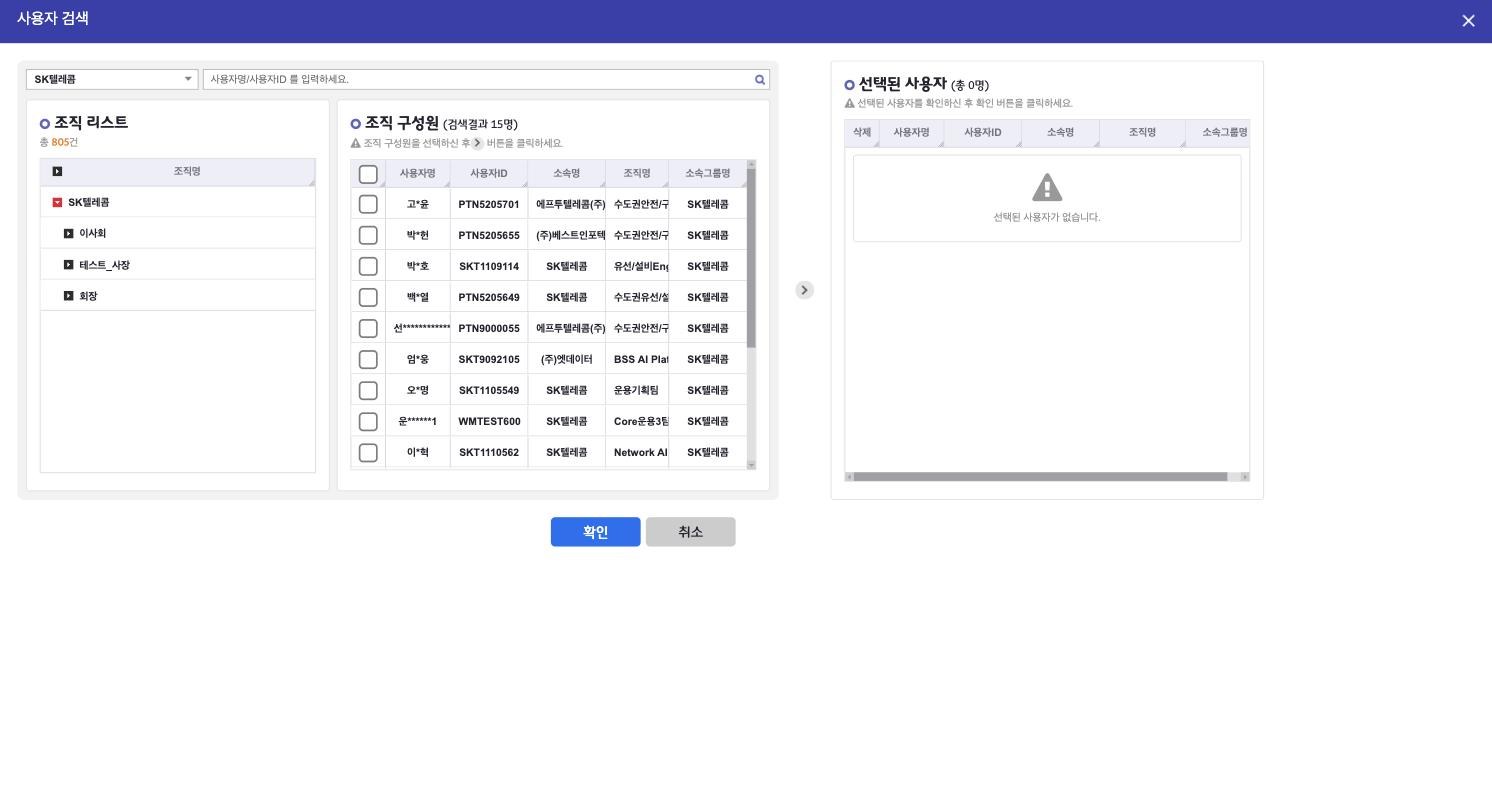Mark the checkbox for user 오*명
1492x812 pixels.
pos(368,390)
